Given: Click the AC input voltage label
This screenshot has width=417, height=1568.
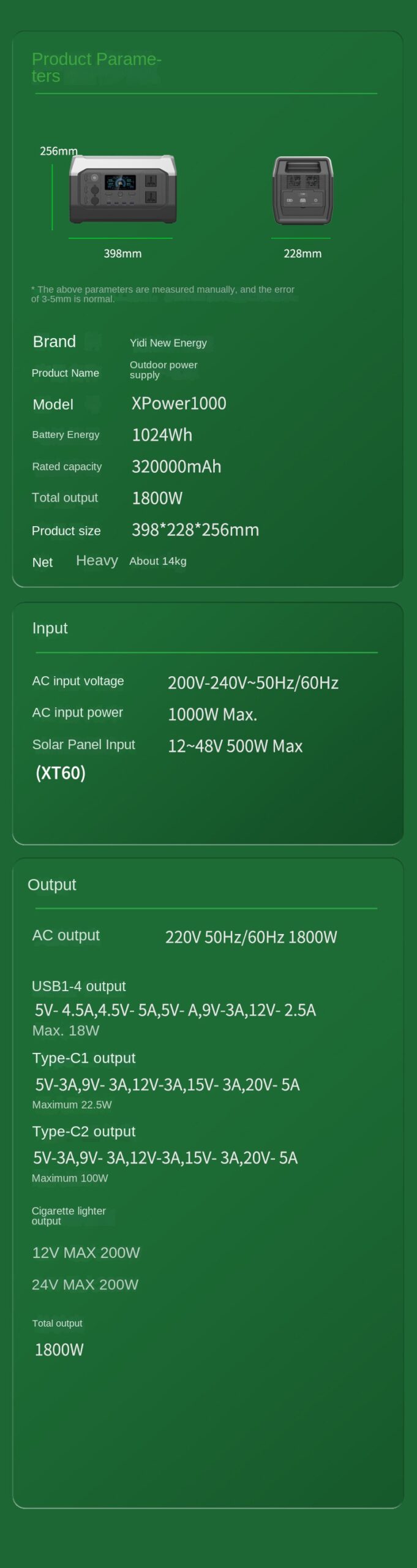Looking at the screenshot, I should point(78,681).
